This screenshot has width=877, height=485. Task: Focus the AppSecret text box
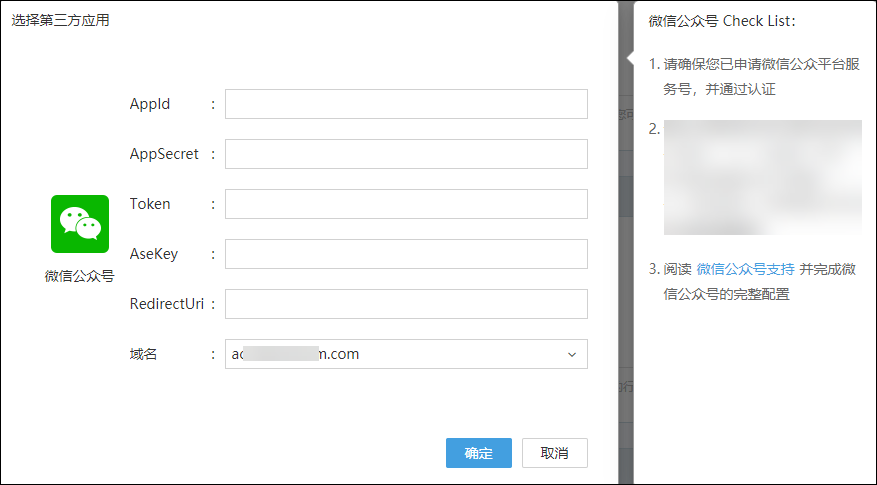pos(406,154)
